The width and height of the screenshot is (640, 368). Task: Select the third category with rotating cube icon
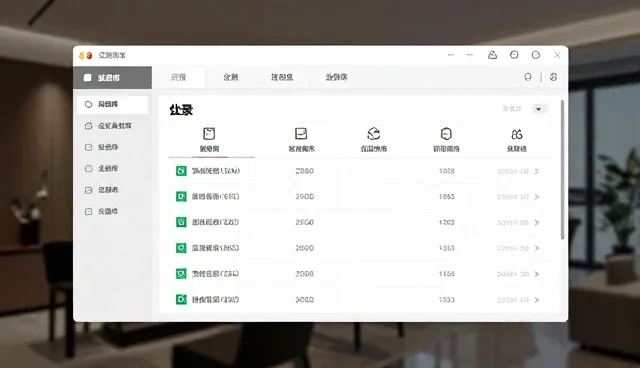click(373, 140)
